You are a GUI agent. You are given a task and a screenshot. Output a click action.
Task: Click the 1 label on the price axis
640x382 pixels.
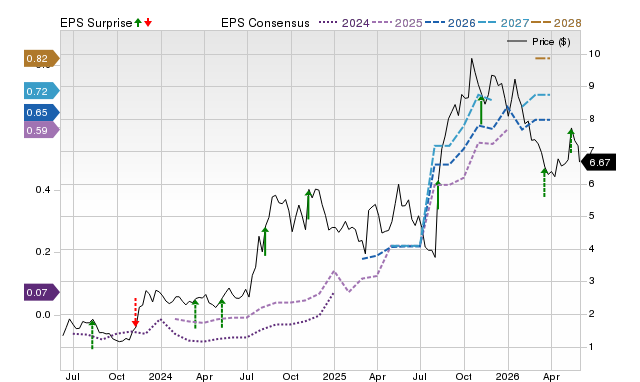(591, 346)
